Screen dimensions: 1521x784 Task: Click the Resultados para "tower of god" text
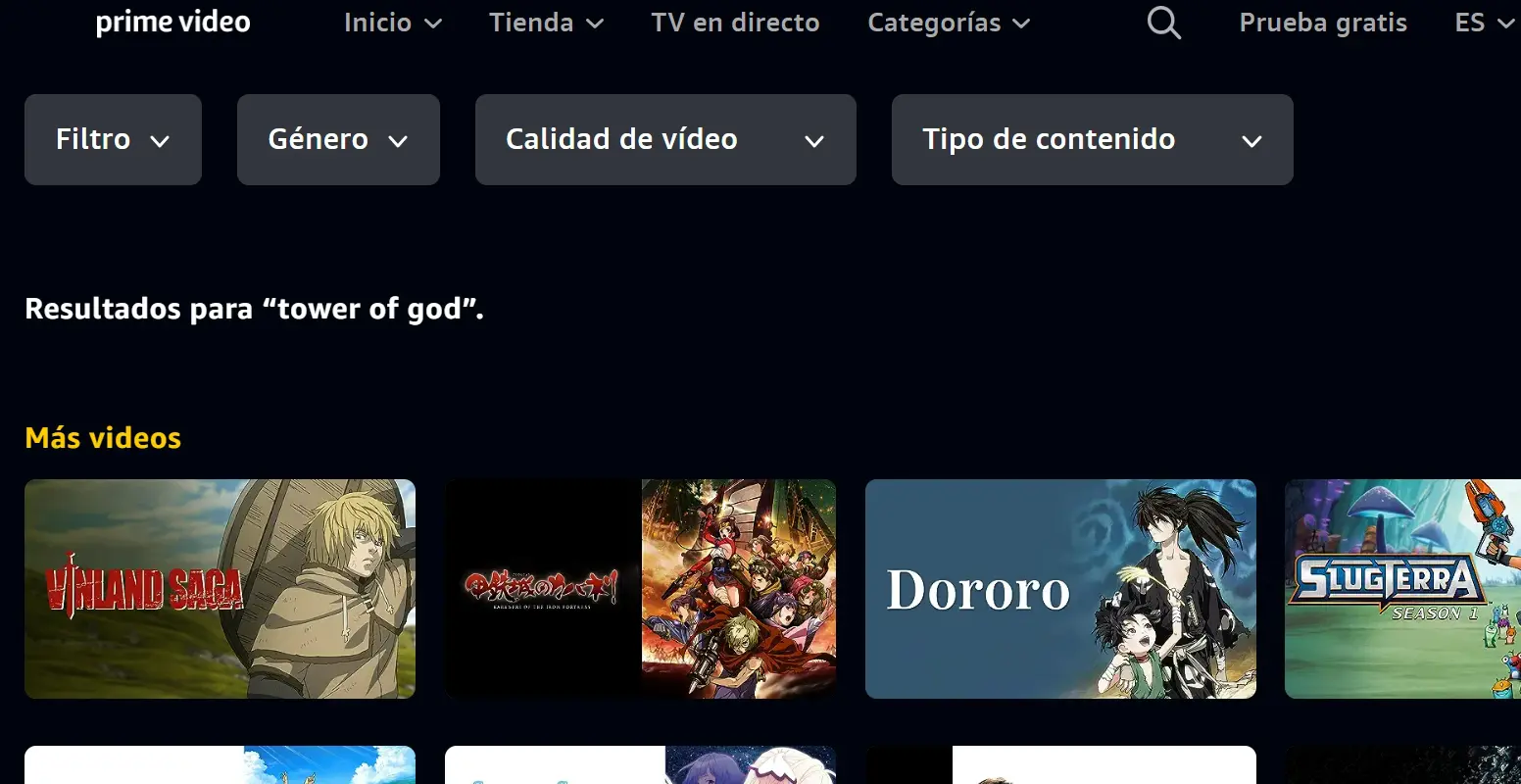pyautogui.click(x=254, y=309)
